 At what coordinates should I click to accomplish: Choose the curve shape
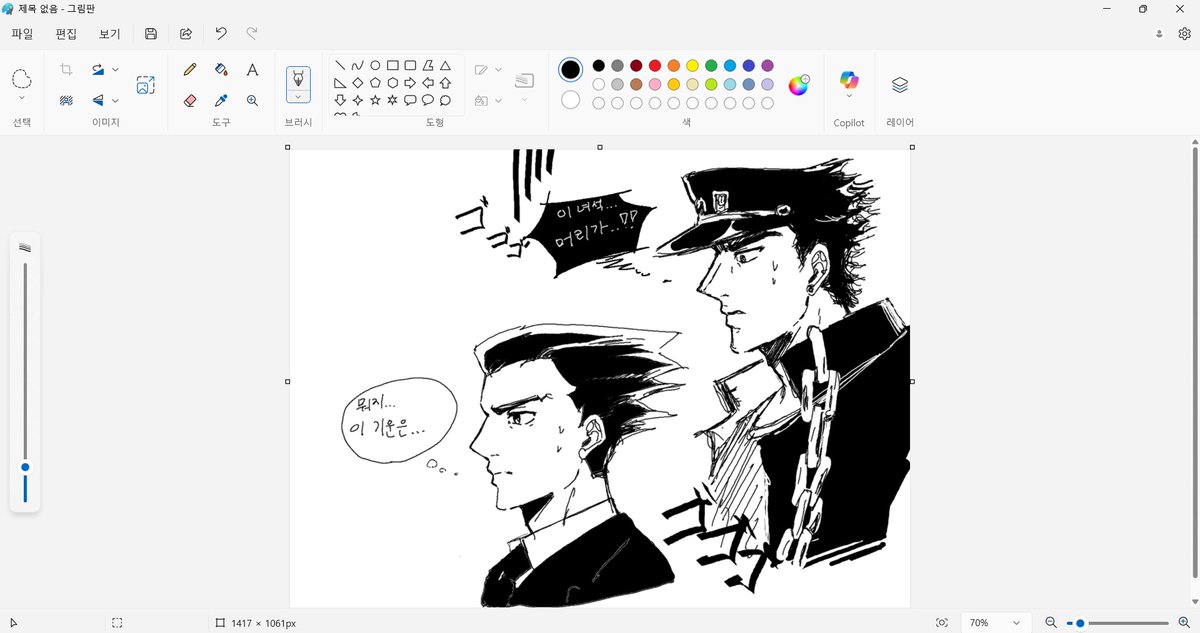point(358,66)
